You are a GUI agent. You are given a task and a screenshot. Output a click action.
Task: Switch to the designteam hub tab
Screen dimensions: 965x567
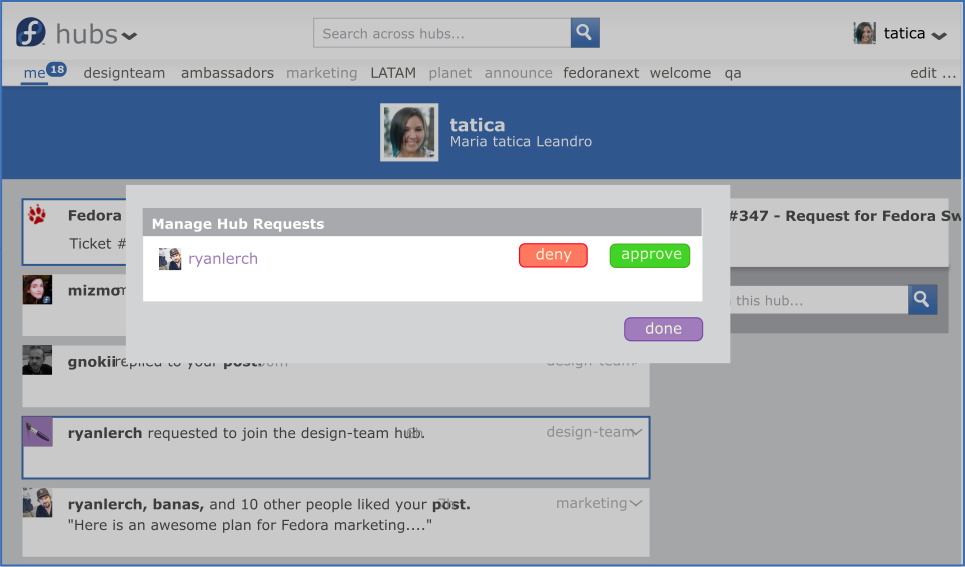tap(124, 73)
